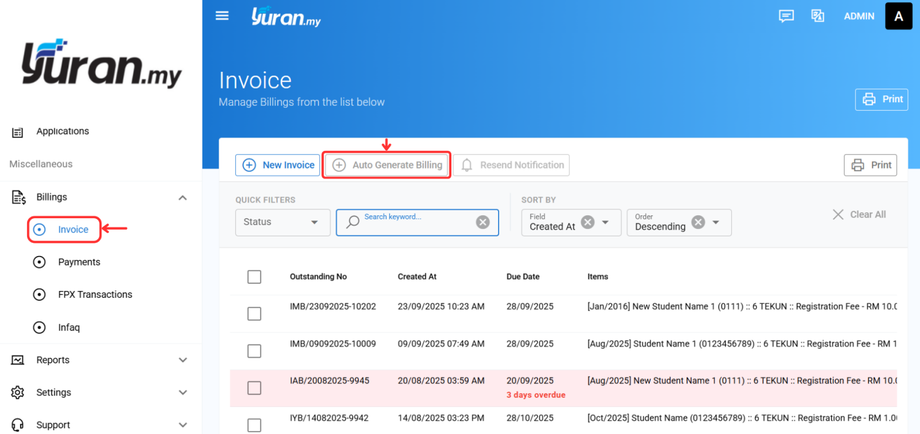Open the chat messages icon in header
Image resolution: width=920 pixels, height=434 pixels.
click(x=786, y=16)
